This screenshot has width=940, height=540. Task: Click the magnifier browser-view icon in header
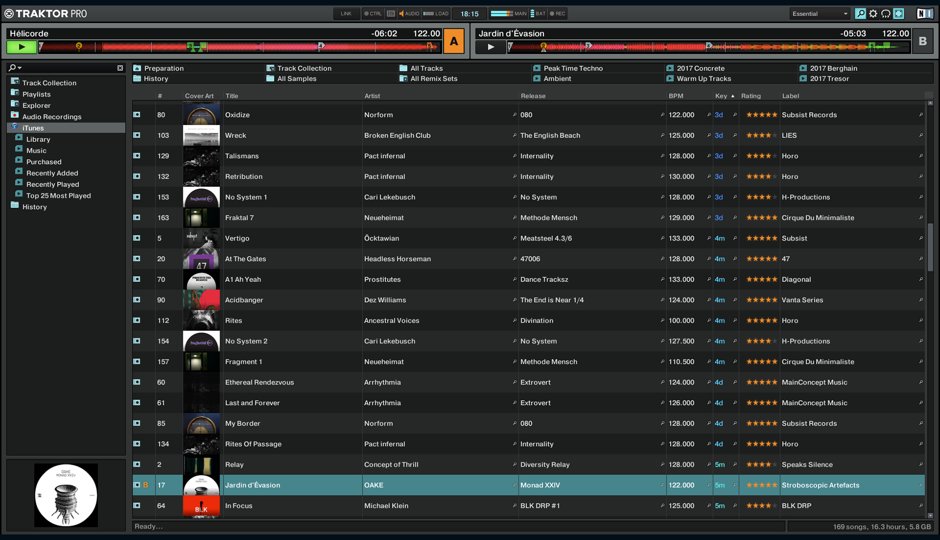pos(860,14)
